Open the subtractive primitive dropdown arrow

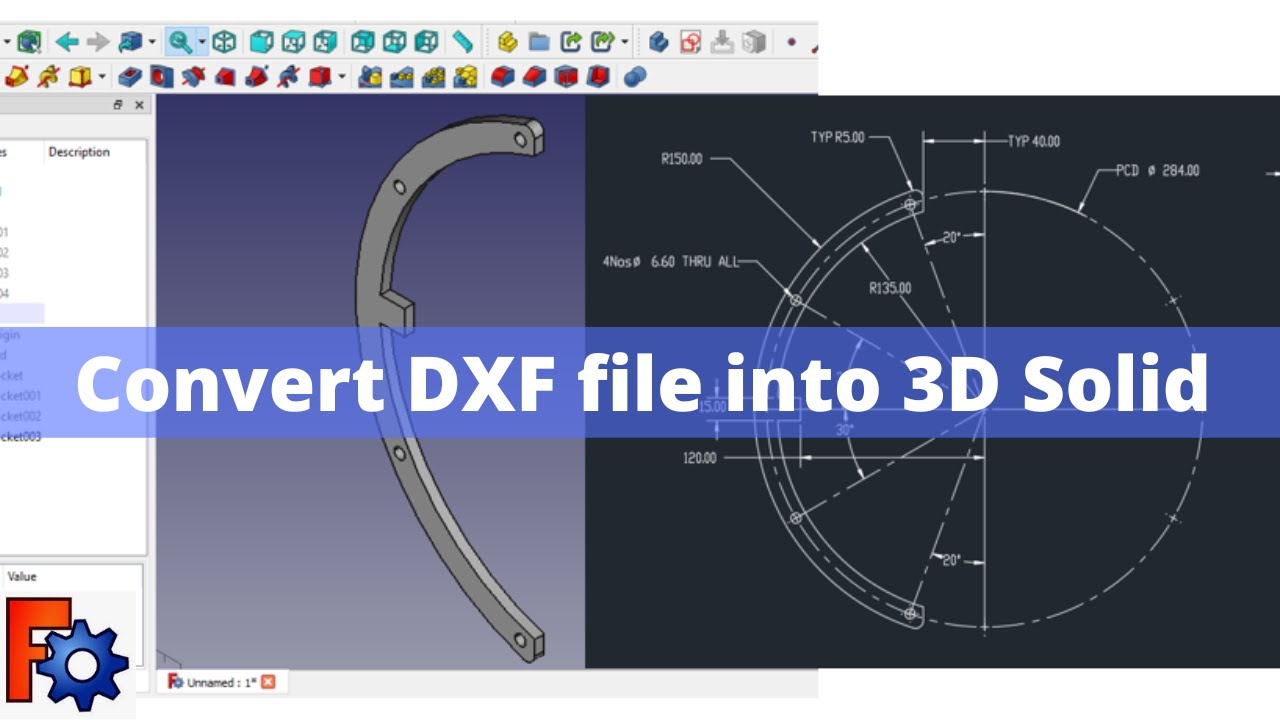pyautogui.click(x=342, y=76)
